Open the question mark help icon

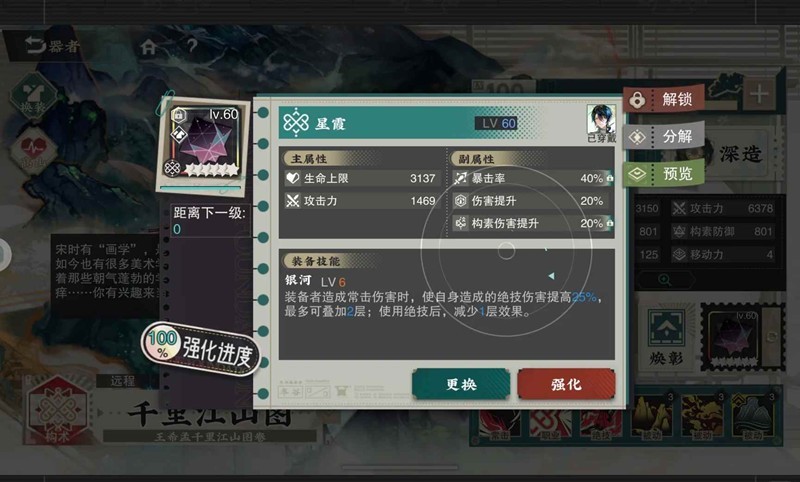pos(192,46)
